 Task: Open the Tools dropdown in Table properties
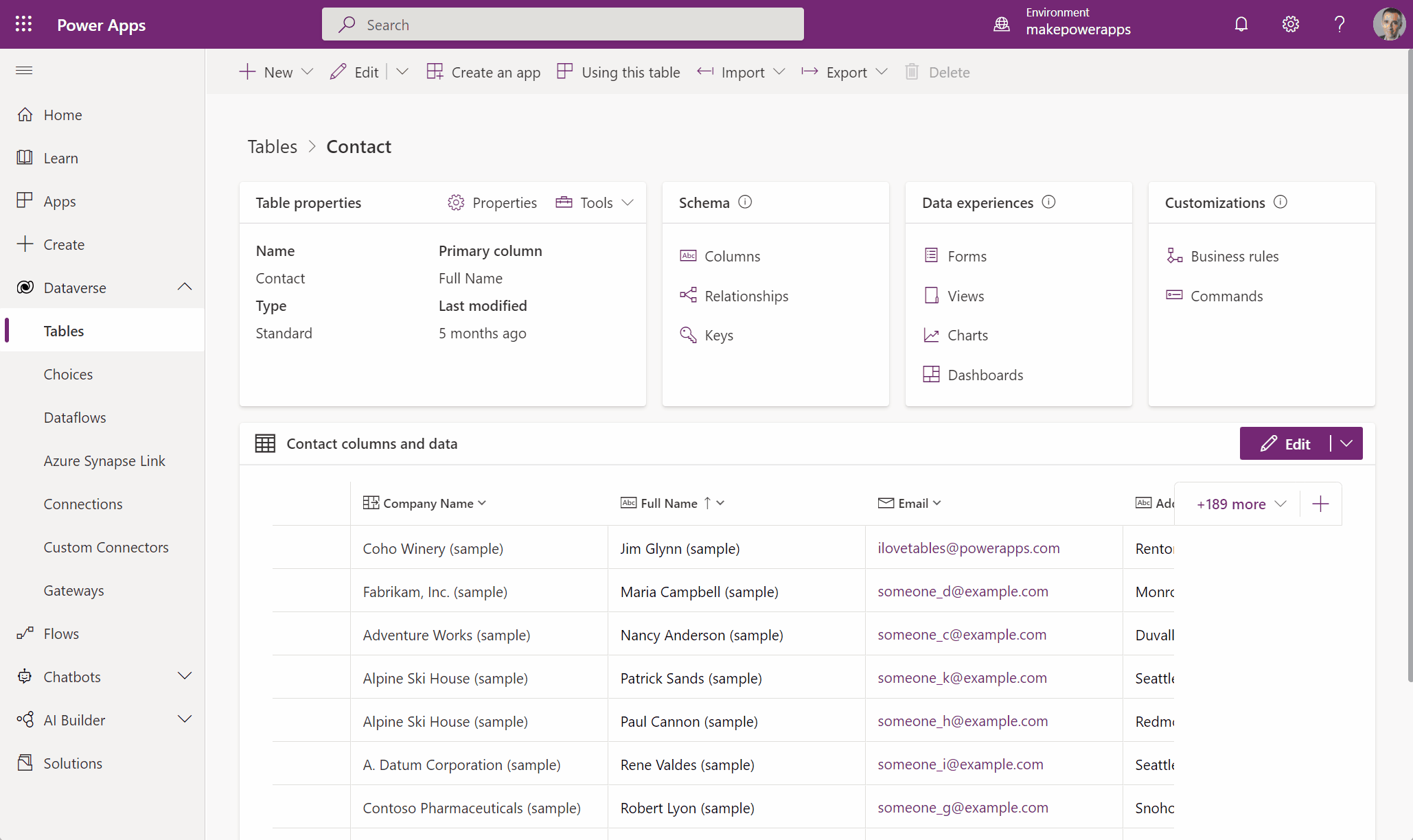coord(595,202)
